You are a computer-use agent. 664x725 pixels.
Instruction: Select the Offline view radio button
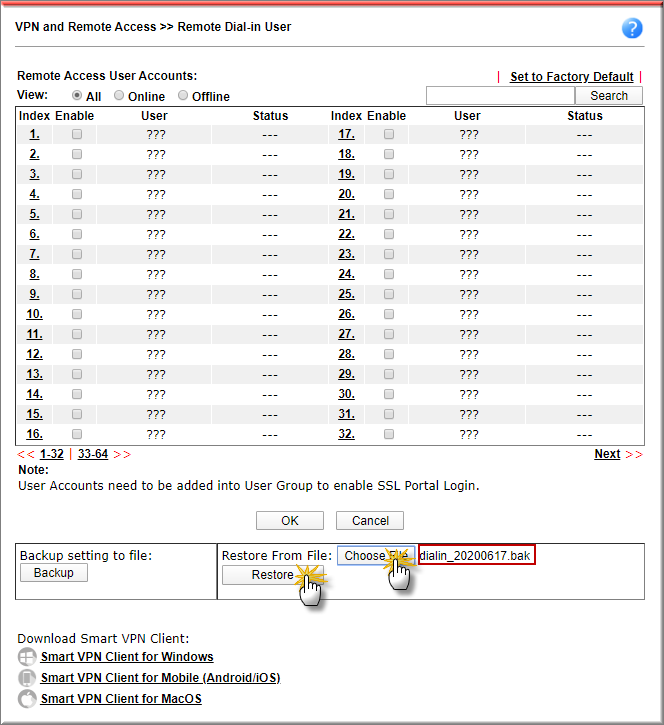click(x=183, y=95)
